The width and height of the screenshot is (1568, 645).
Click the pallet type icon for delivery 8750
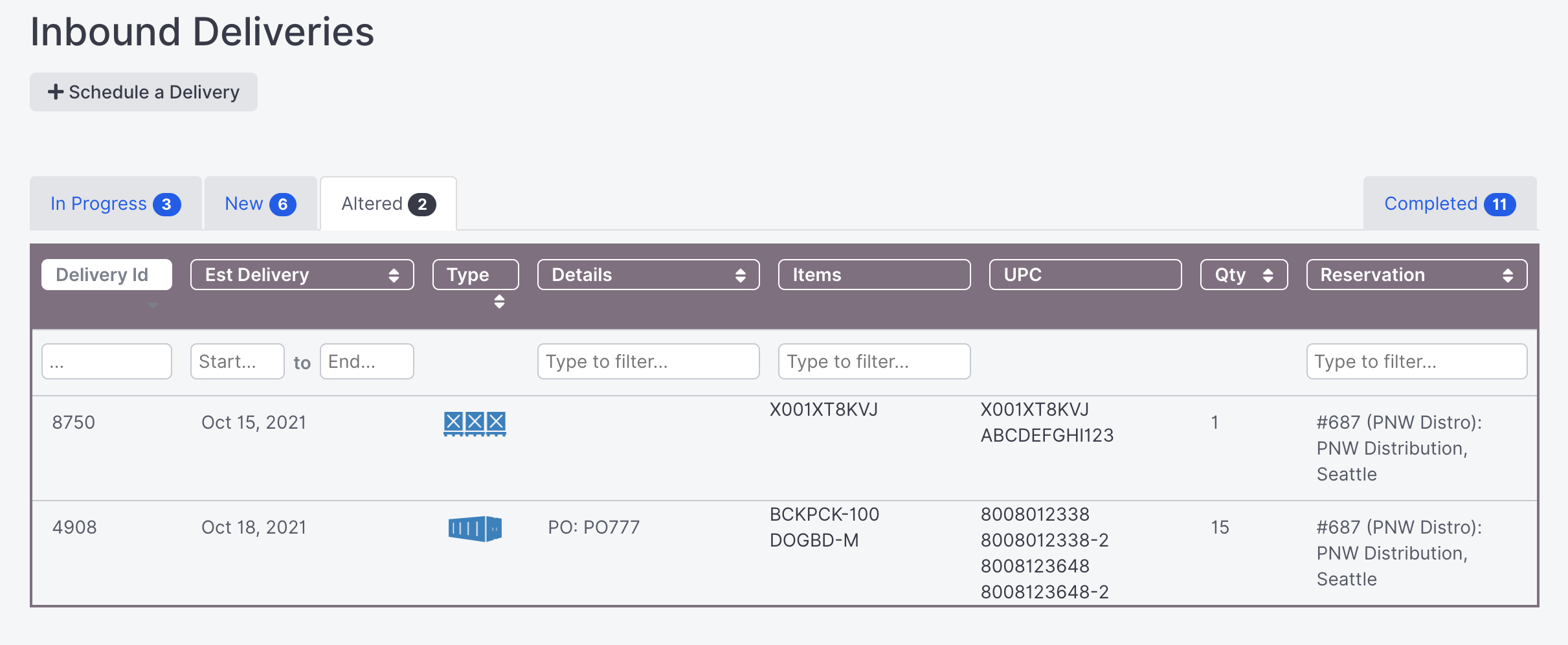(x=475, y=424)
